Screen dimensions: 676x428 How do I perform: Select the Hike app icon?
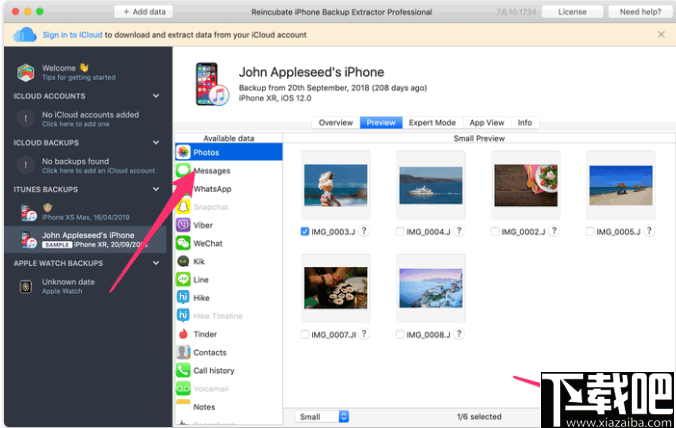point(183,297)
